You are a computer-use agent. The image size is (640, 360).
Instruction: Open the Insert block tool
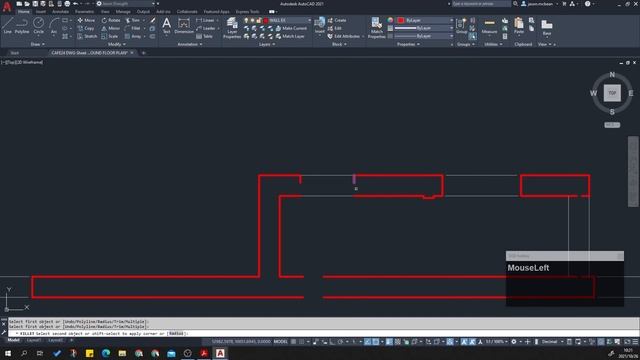tap(320, 25)
